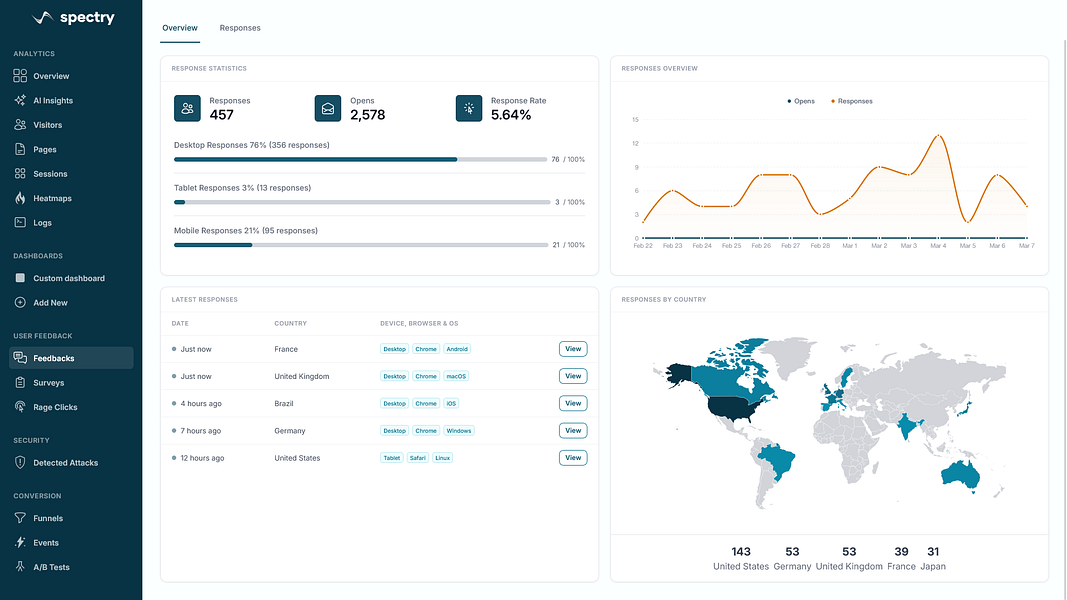The height and width of the screenshot is (600, 1067).
Task: View the United States tablet response
Action: point(573,458)
